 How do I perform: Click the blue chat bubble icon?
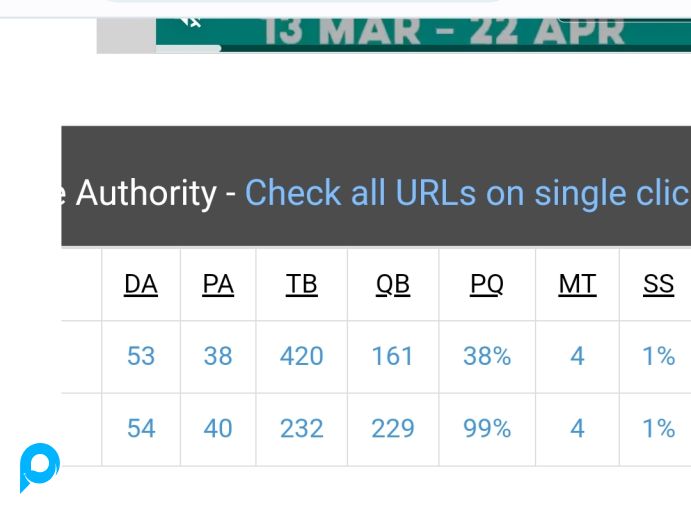click(x=39, y=467)
